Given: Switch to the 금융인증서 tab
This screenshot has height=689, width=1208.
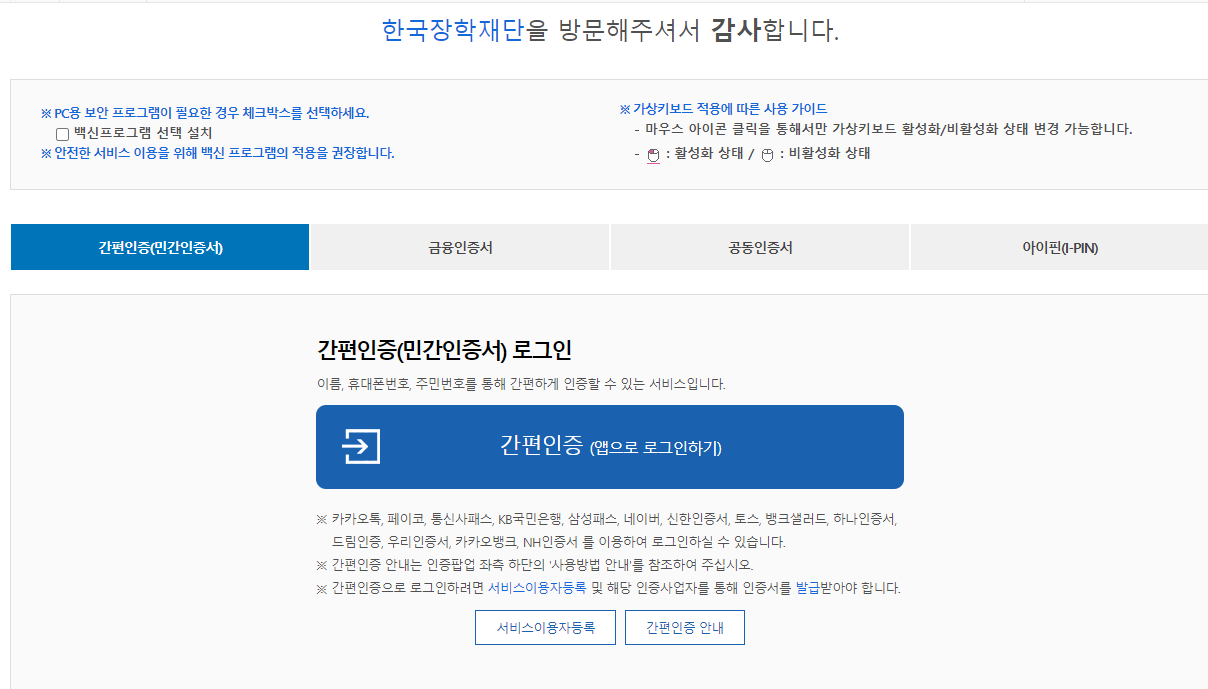Looking at the screenshot, I should click(459, 246).
